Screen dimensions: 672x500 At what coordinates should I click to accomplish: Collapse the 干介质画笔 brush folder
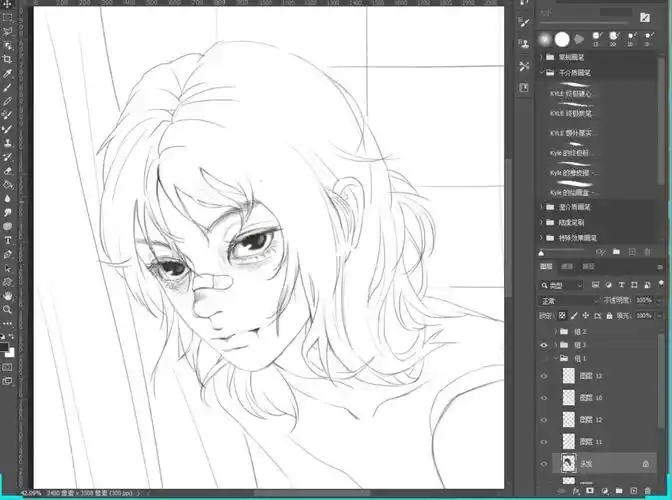(543, 73)
